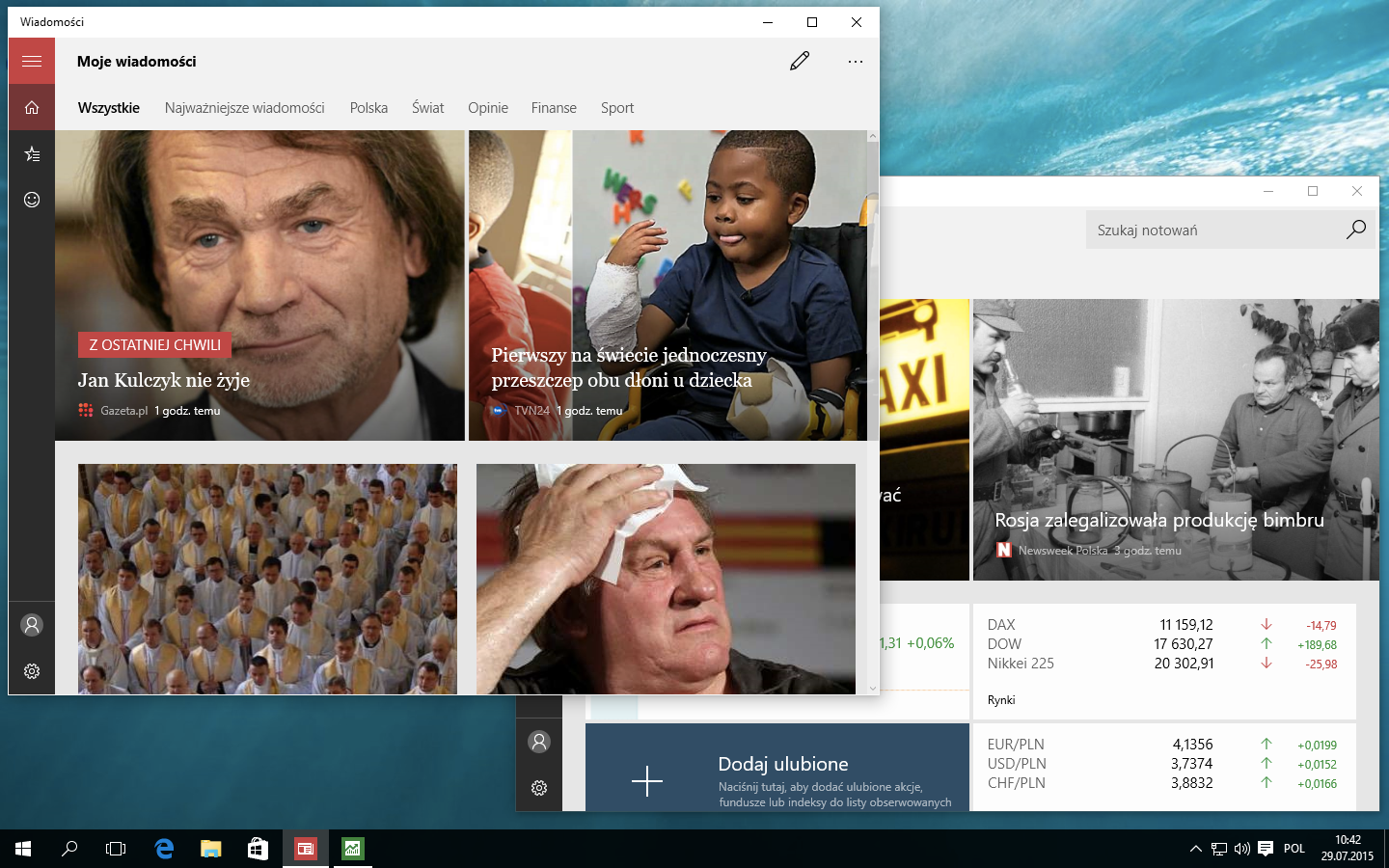Show hidden tray icons chevron
The image size is (1389, 868).
click(1195, 849)
